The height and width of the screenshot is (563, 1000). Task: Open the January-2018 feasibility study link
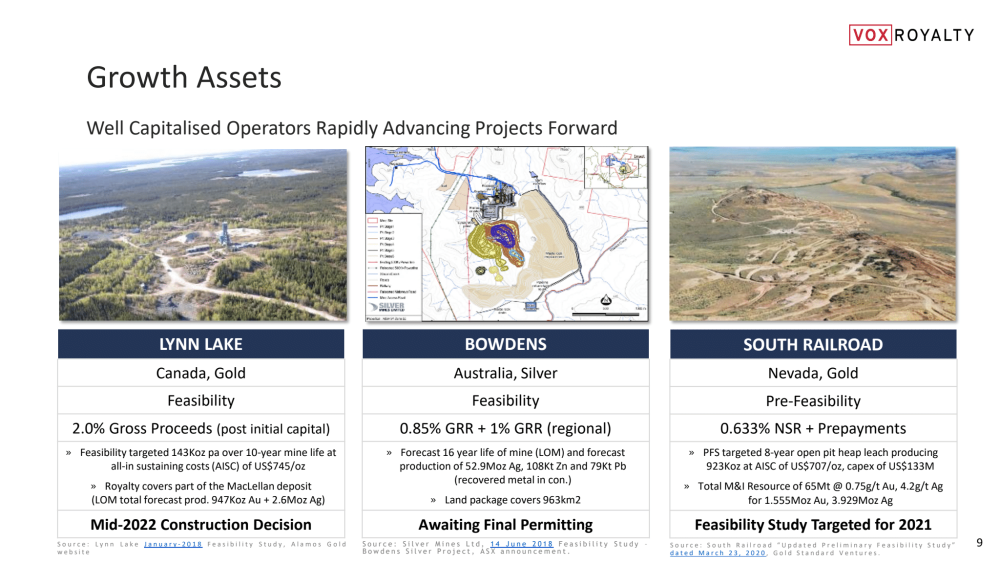click(x=173, y=545)
